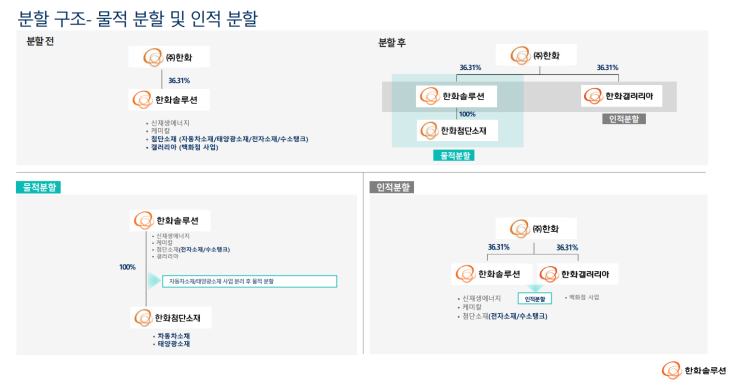743x385 pixels.
Task: Click the 한화갤러리아 logo in the lower 인적분할 section
Action: click(x=578, y=274)
